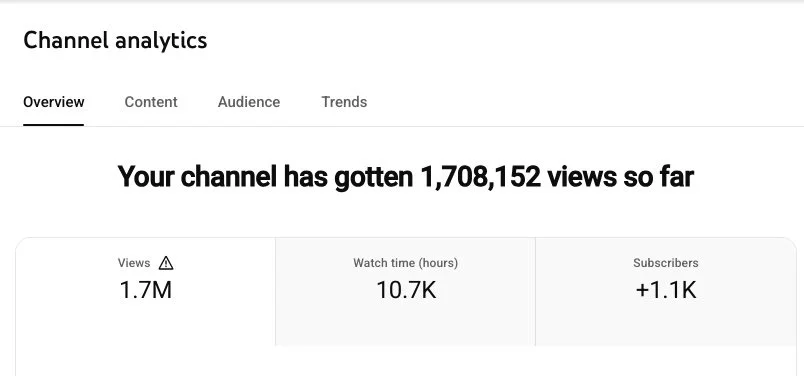Image resolution: width=804 pixels, height=376 pixels.
Task: Click the Views metric label text
Action: 134,263
